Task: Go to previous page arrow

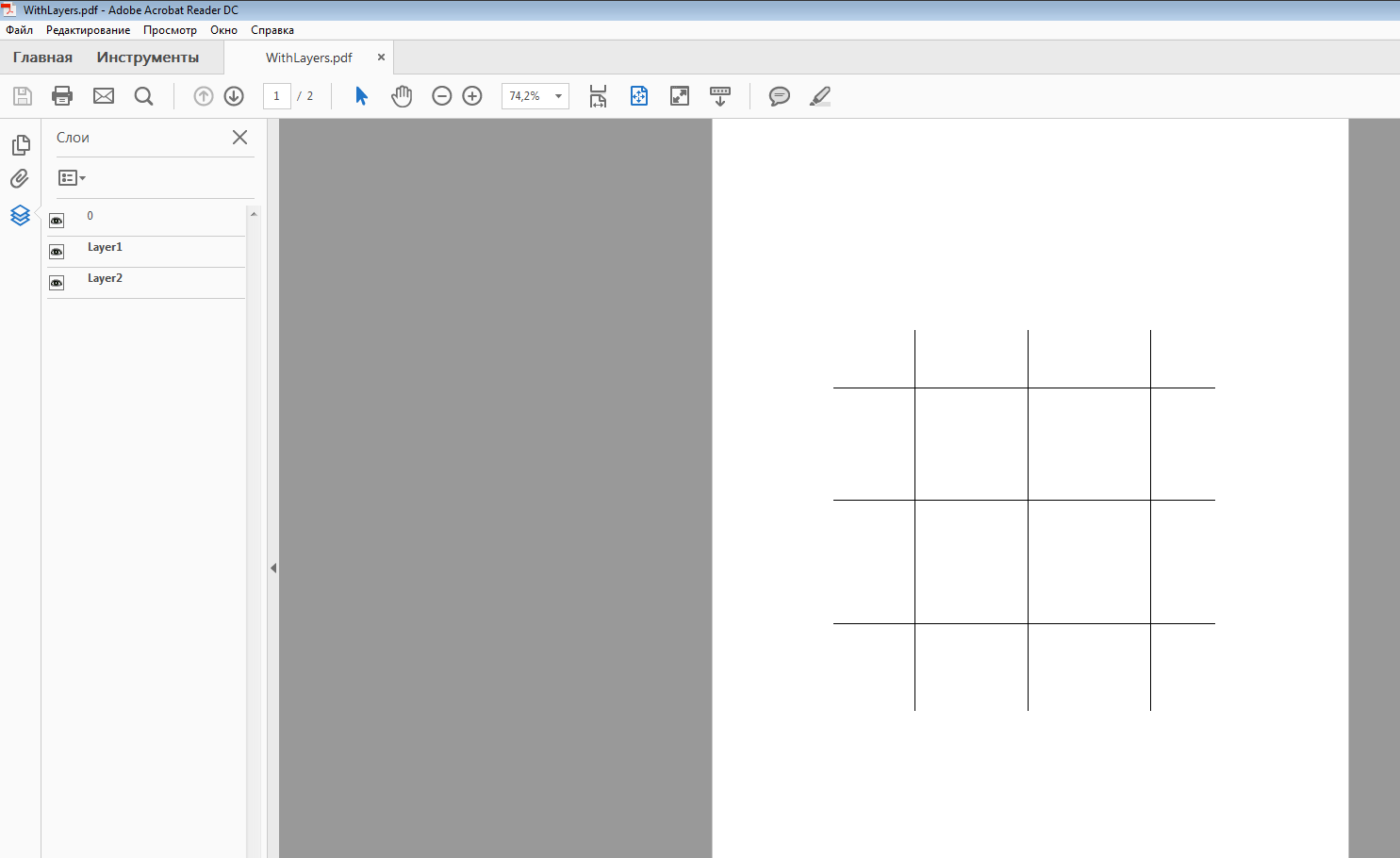Action: (204, 96)
